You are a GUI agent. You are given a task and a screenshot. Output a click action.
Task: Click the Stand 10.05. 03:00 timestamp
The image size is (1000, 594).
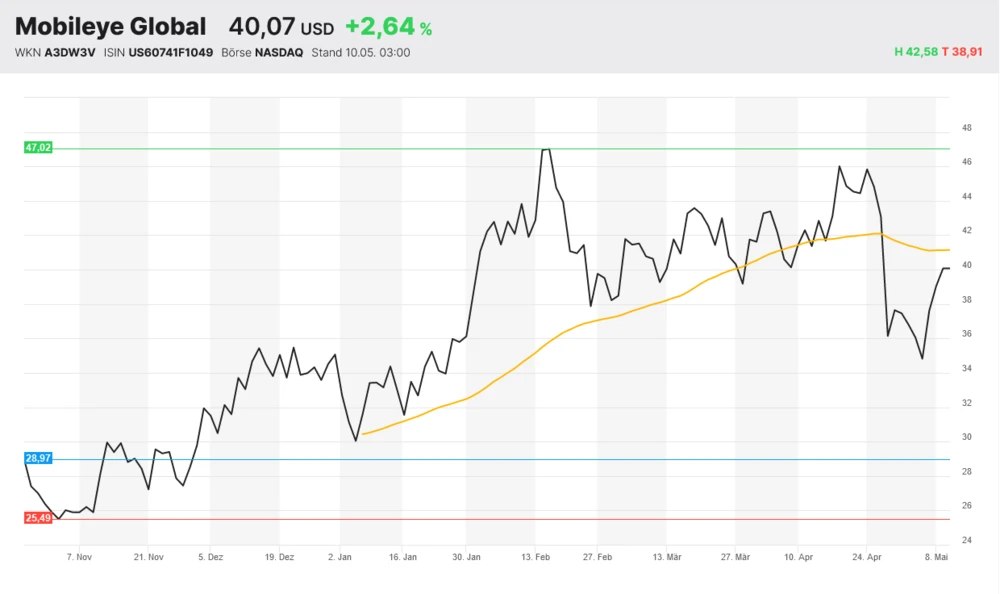(x=360, y=52)
